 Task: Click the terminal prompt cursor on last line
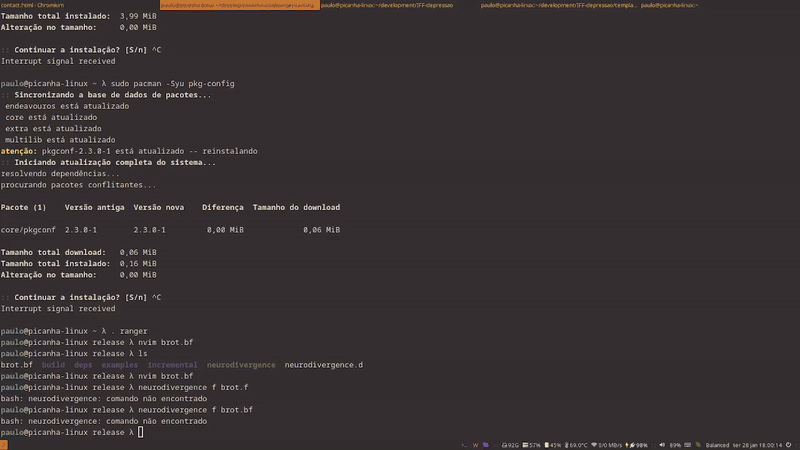141,432
